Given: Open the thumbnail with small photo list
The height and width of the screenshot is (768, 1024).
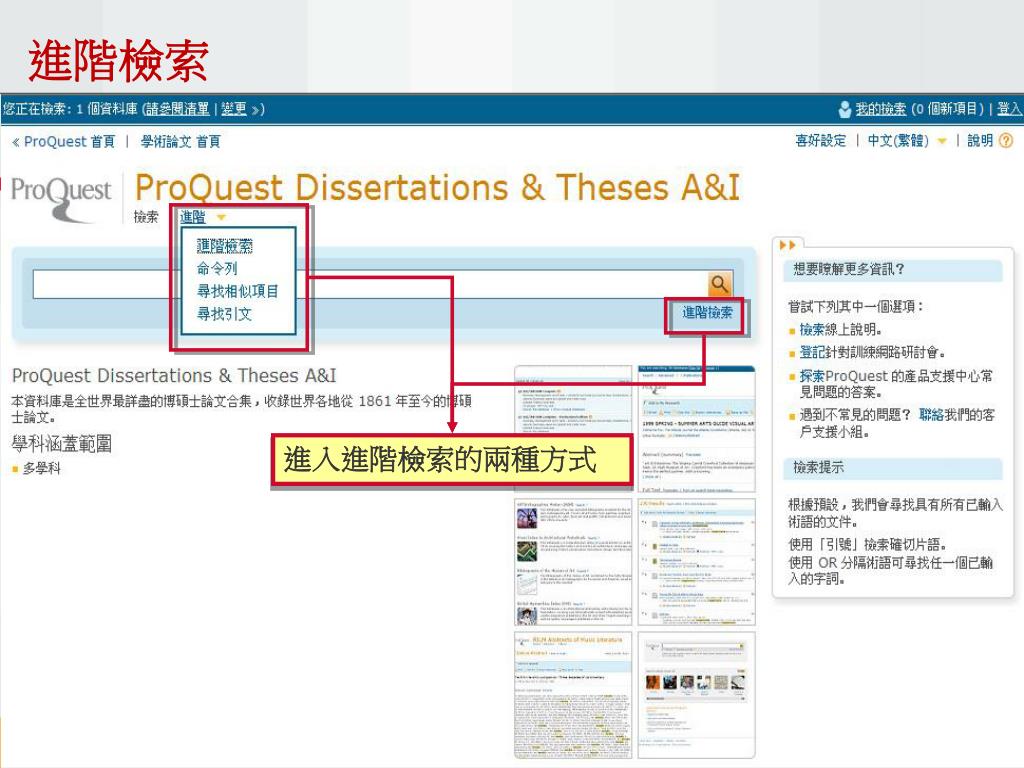Looking at the screenshot, I should pyautogui.click(x=573, y=562).
